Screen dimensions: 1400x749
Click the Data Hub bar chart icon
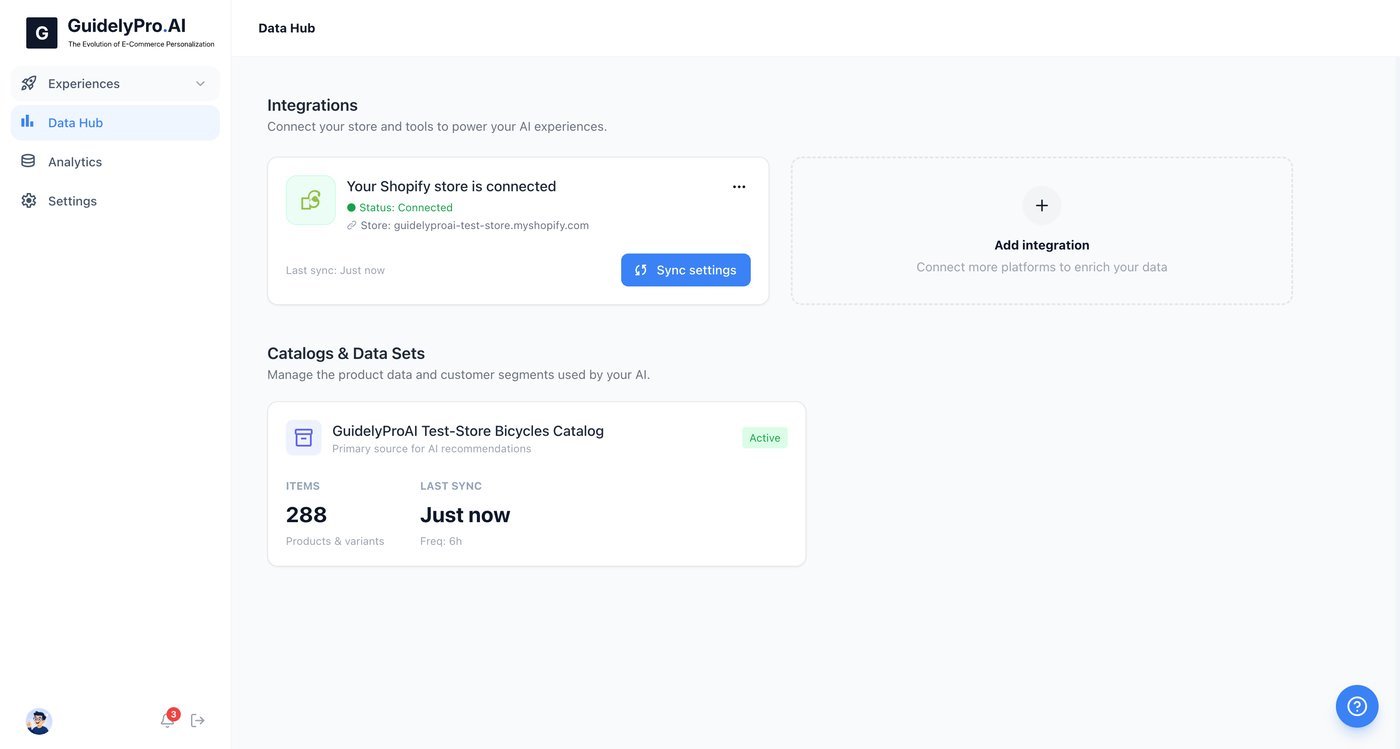pos(28,122)
